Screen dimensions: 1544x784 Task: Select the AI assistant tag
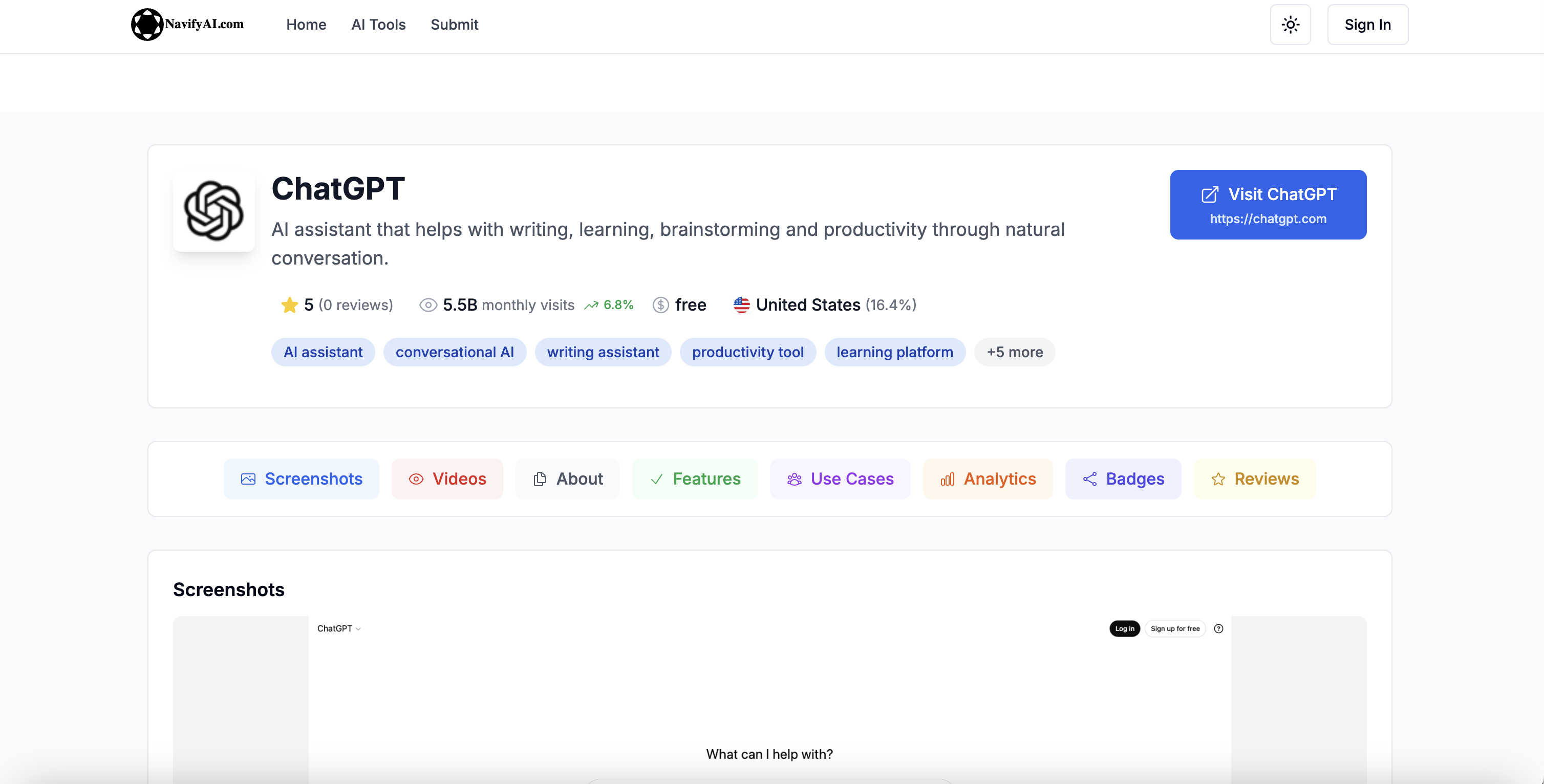(x=323, y=352)
